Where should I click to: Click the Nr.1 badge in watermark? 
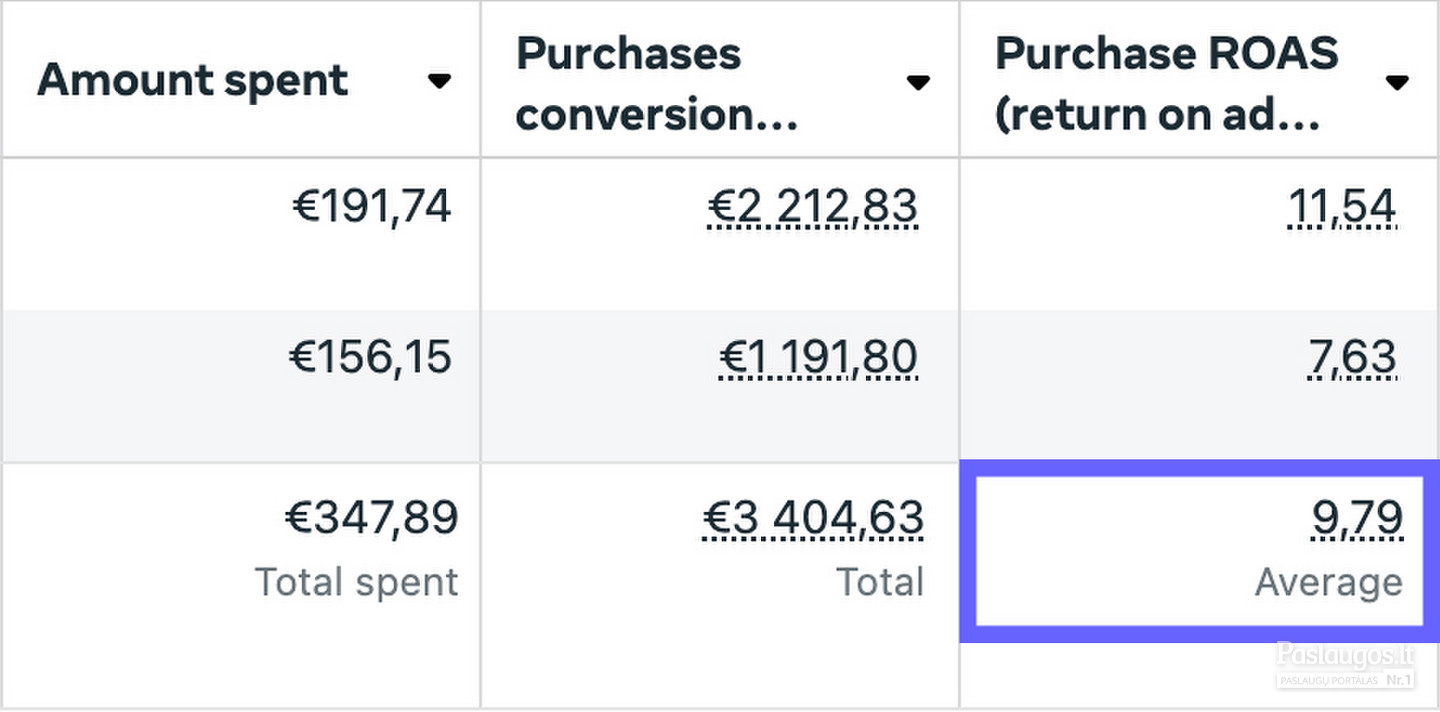pos(1398,680)
